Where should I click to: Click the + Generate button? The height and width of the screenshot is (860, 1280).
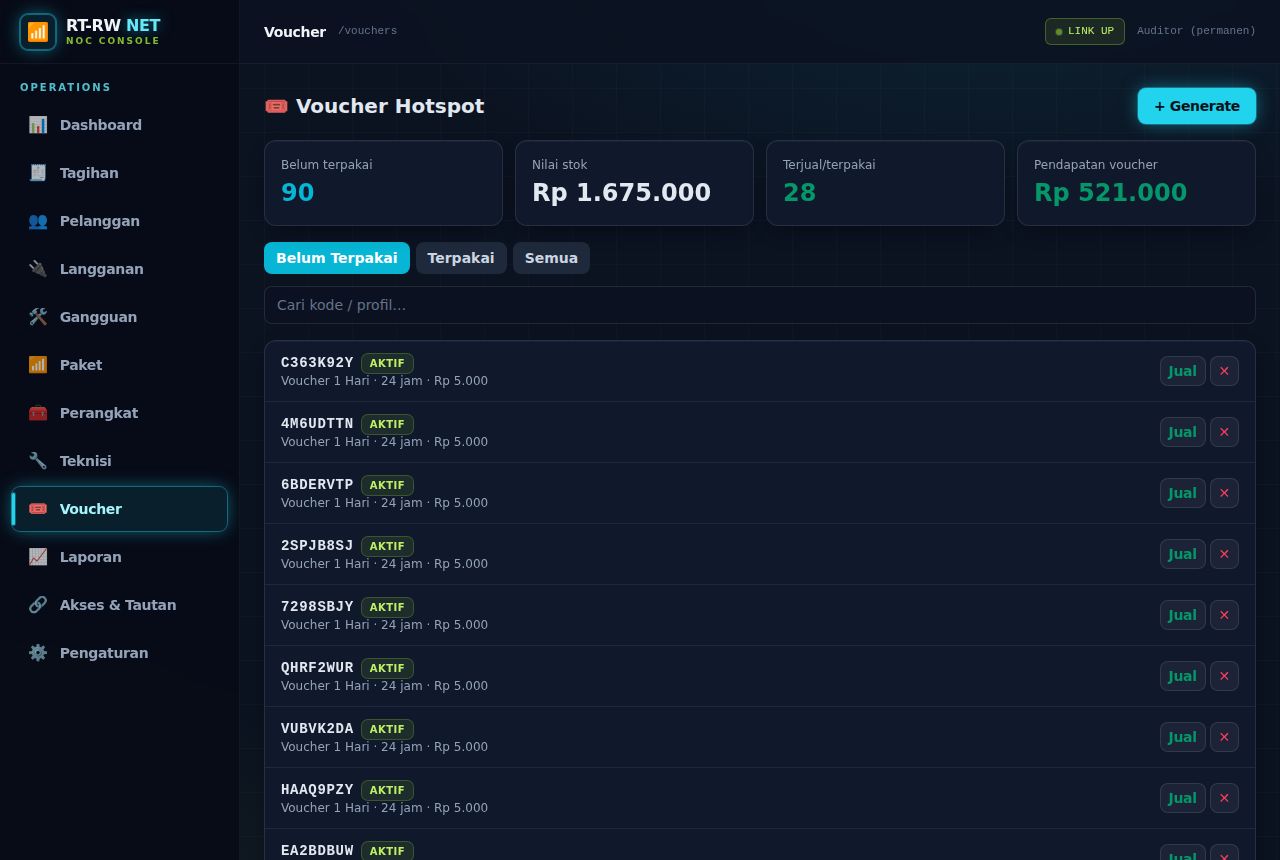(x=1196, y=106)
